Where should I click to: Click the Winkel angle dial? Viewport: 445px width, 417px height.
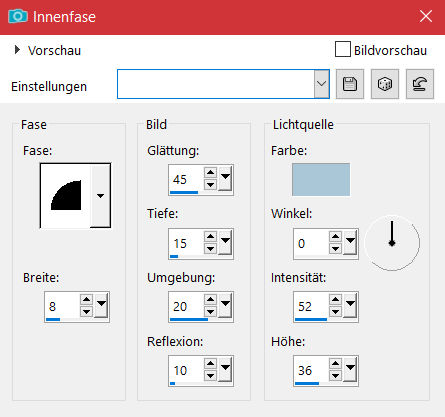point(392,243)
